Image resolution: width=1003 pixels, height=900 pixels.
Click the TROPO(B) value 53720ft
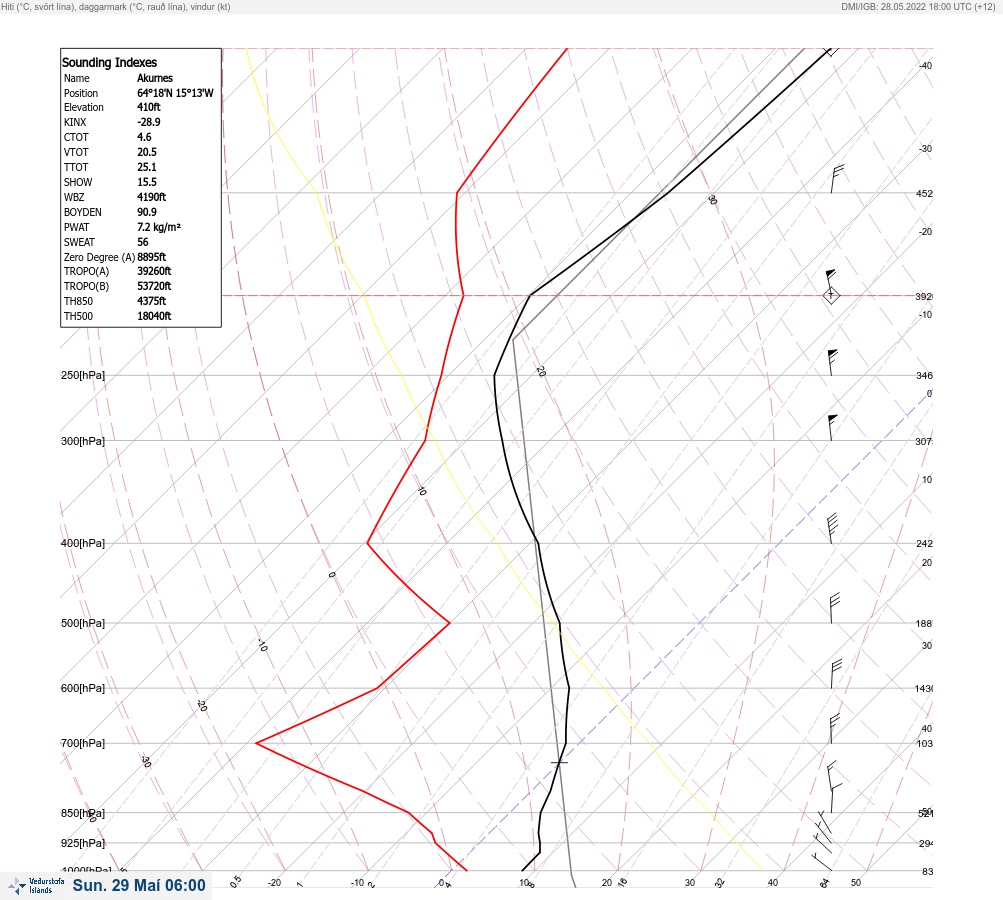point(154,286)
